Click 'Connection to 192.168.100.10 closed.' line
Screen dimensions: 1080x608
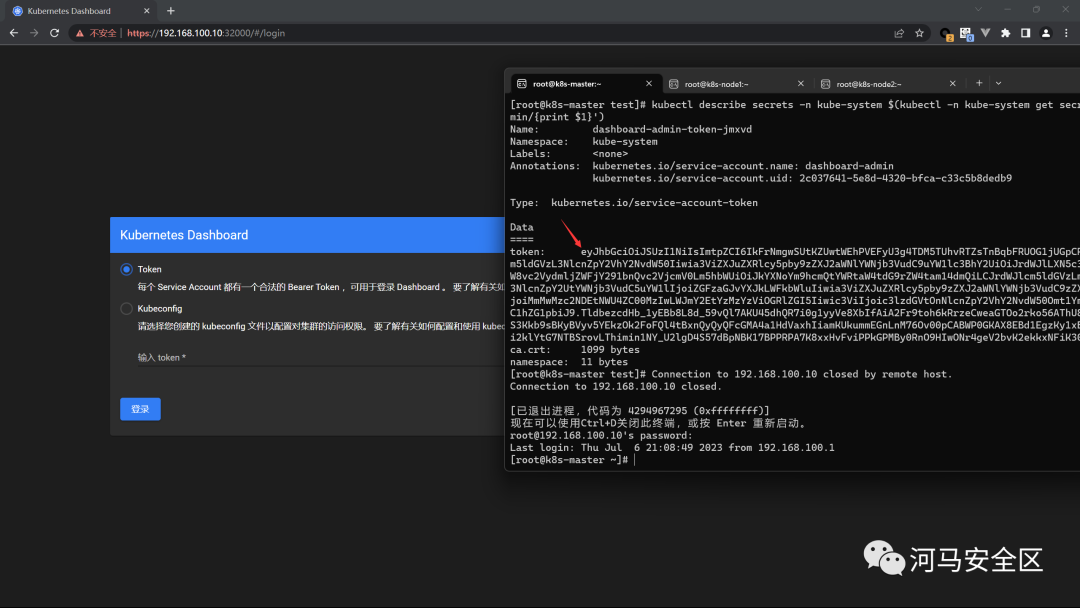tap(616, 387)
